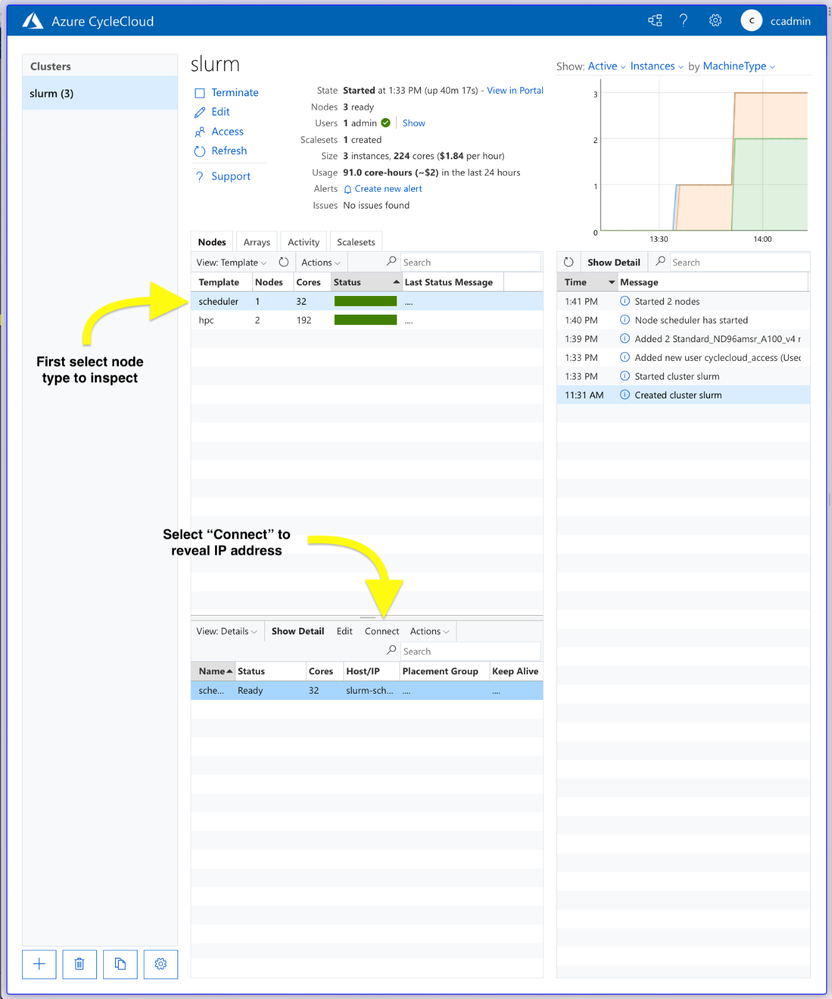Switch to the Scalesets tab
832x999 pixels.
coord(355,242)
